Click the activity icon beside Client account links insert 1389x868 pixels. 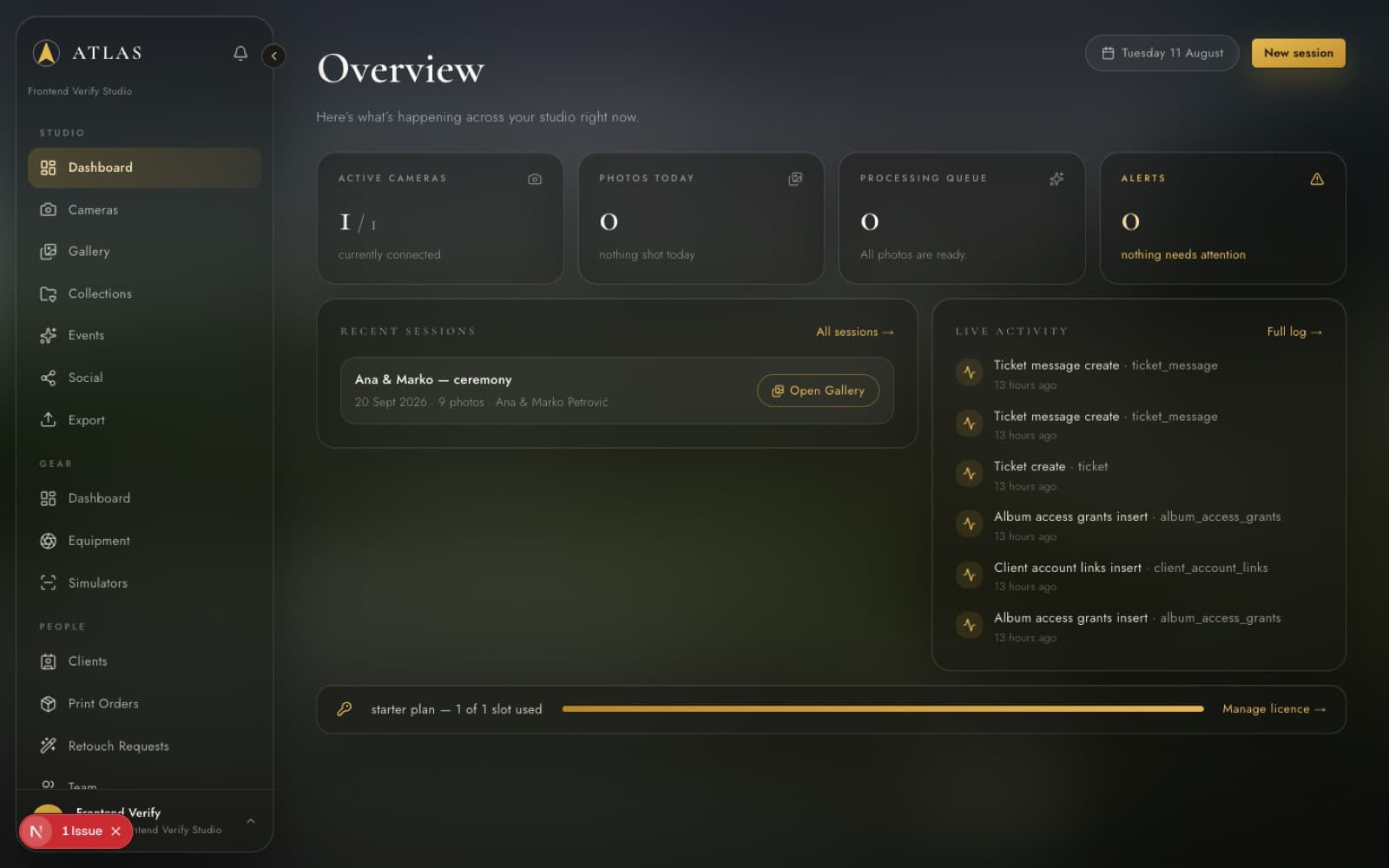click(x=969, y=575)
